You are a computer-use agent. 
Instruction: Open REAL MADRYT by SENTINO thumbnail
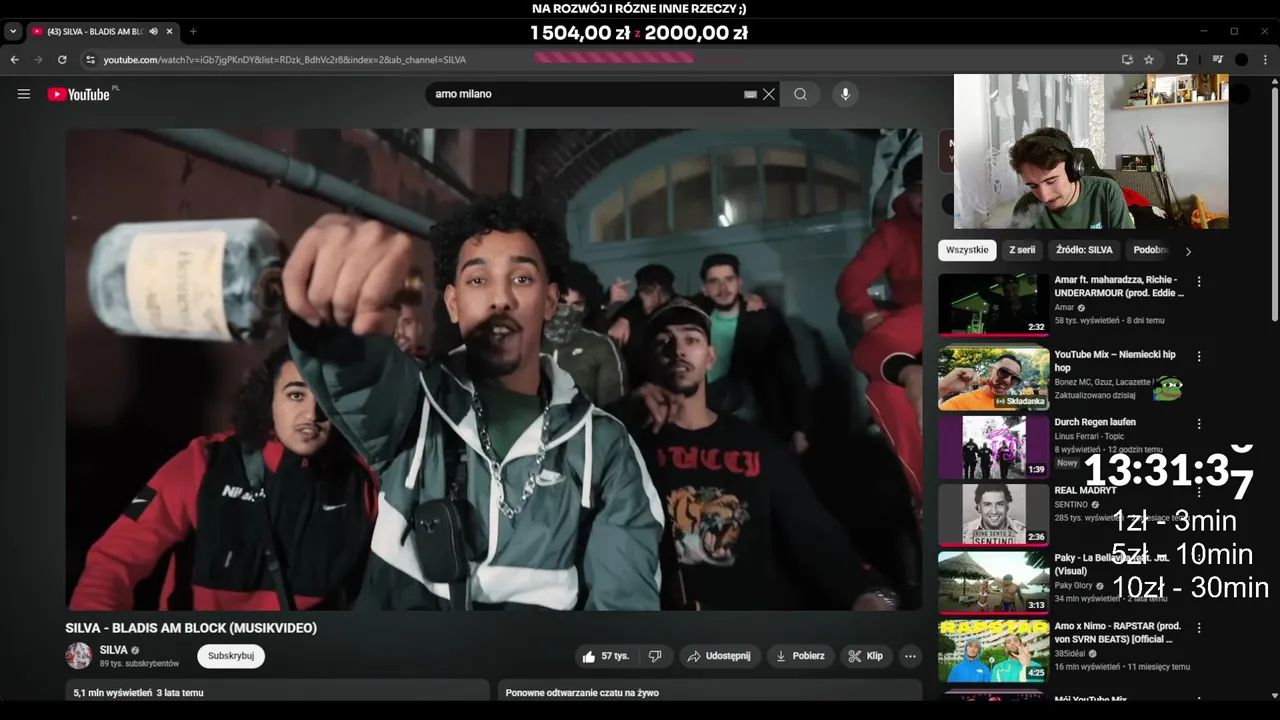[x=994, y=515]
